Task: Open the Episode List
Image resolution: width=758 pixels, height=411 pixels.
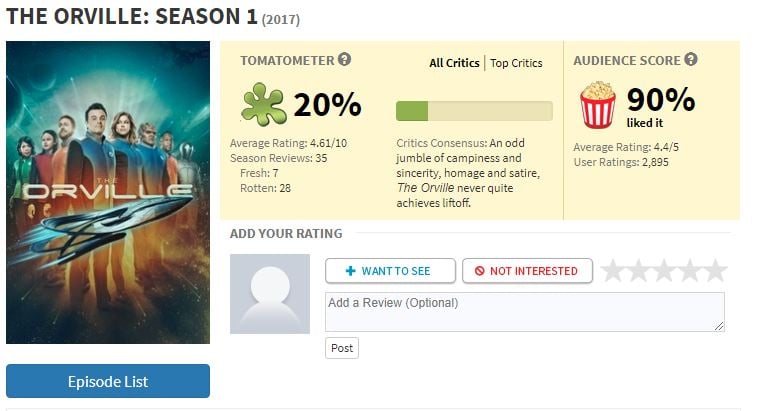Action: [x=108, y=382]
